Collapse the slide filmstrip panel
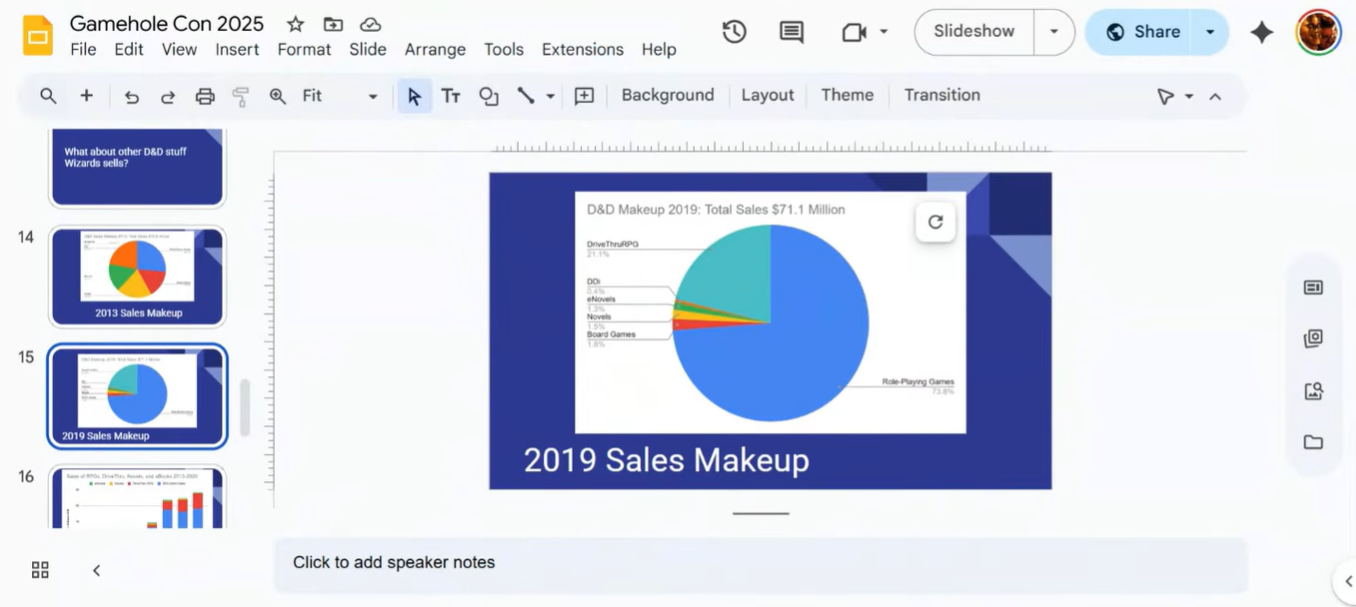Viewport: 1356px width, 607px height. pos(97,570)
